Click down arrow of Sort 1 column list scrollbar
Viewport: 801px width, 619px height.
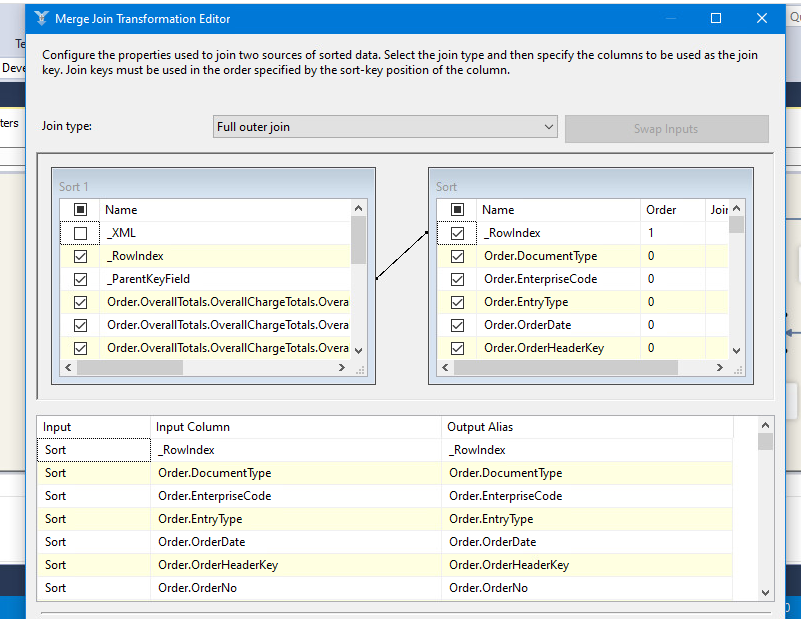[x=358, y=350]
